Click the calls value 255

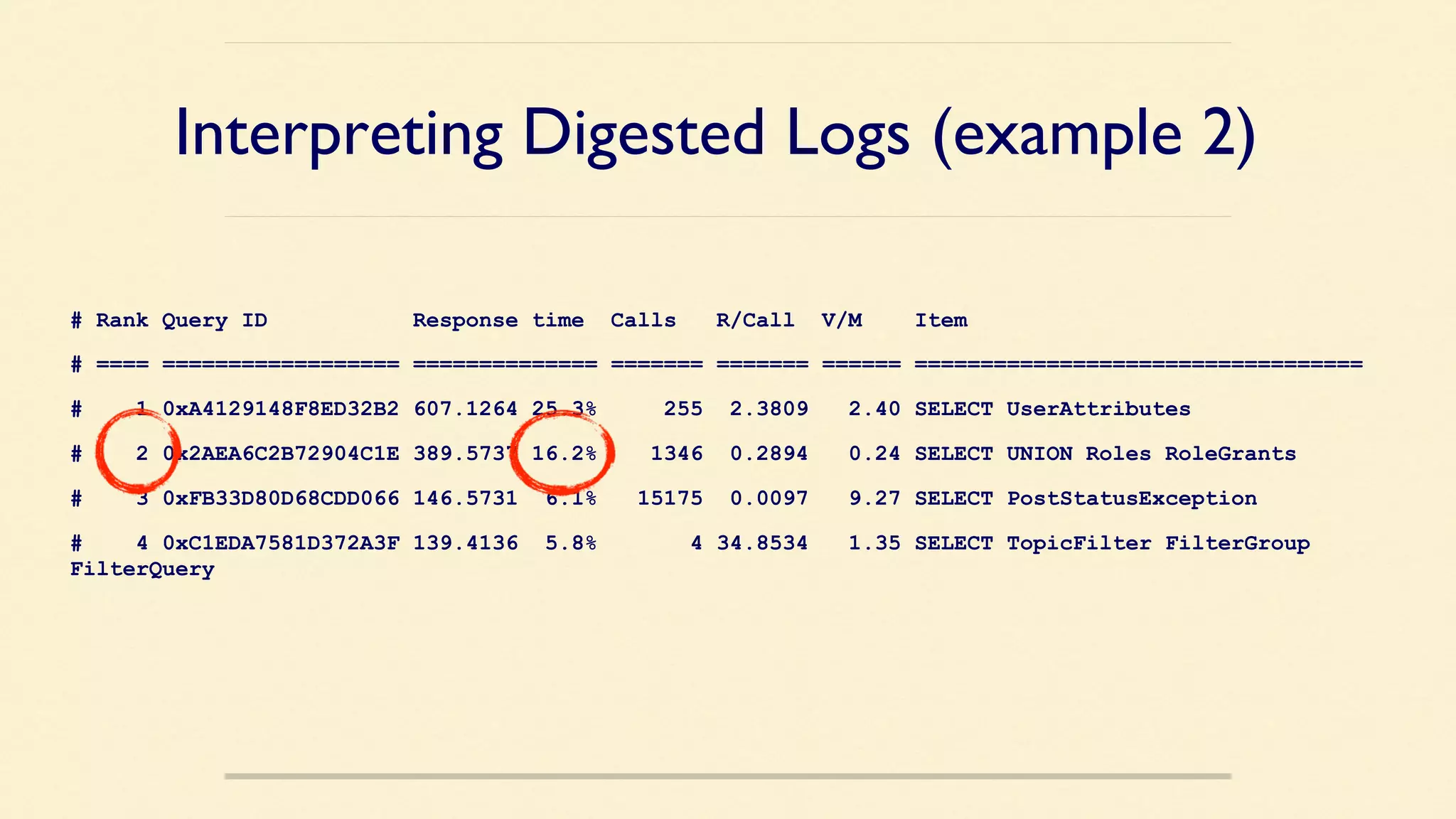click(683, 409)
